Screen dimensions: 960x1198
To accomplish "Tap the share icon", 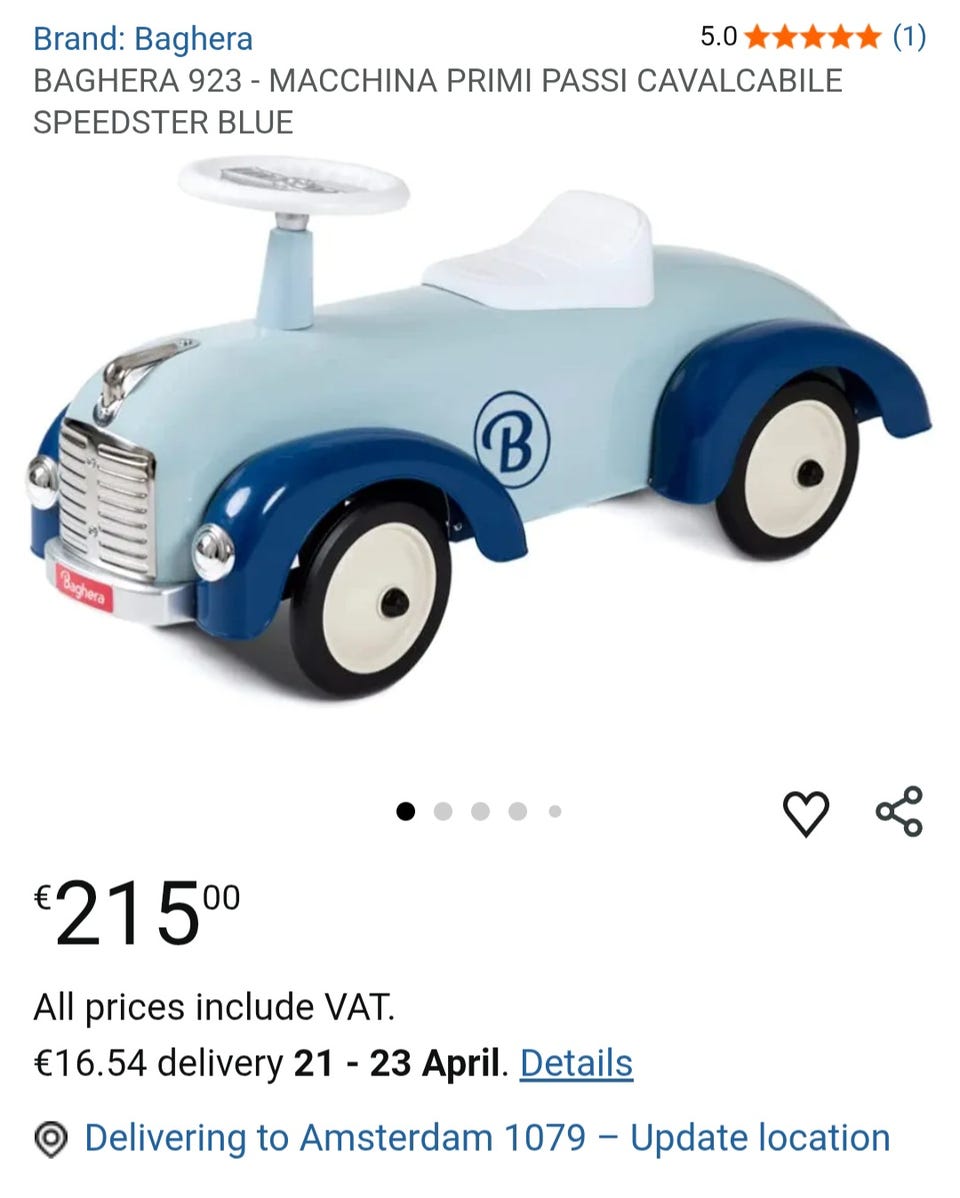I will 900,811.
